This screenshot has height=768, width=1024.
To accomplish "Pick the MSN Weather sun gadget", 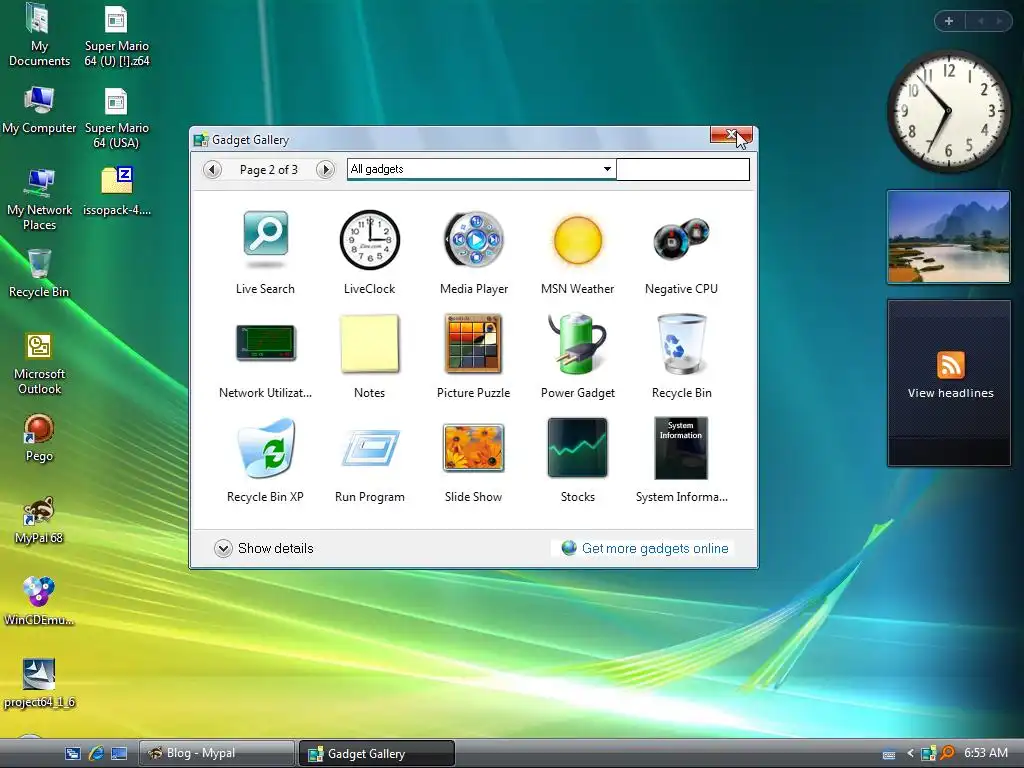I will 578,251.
